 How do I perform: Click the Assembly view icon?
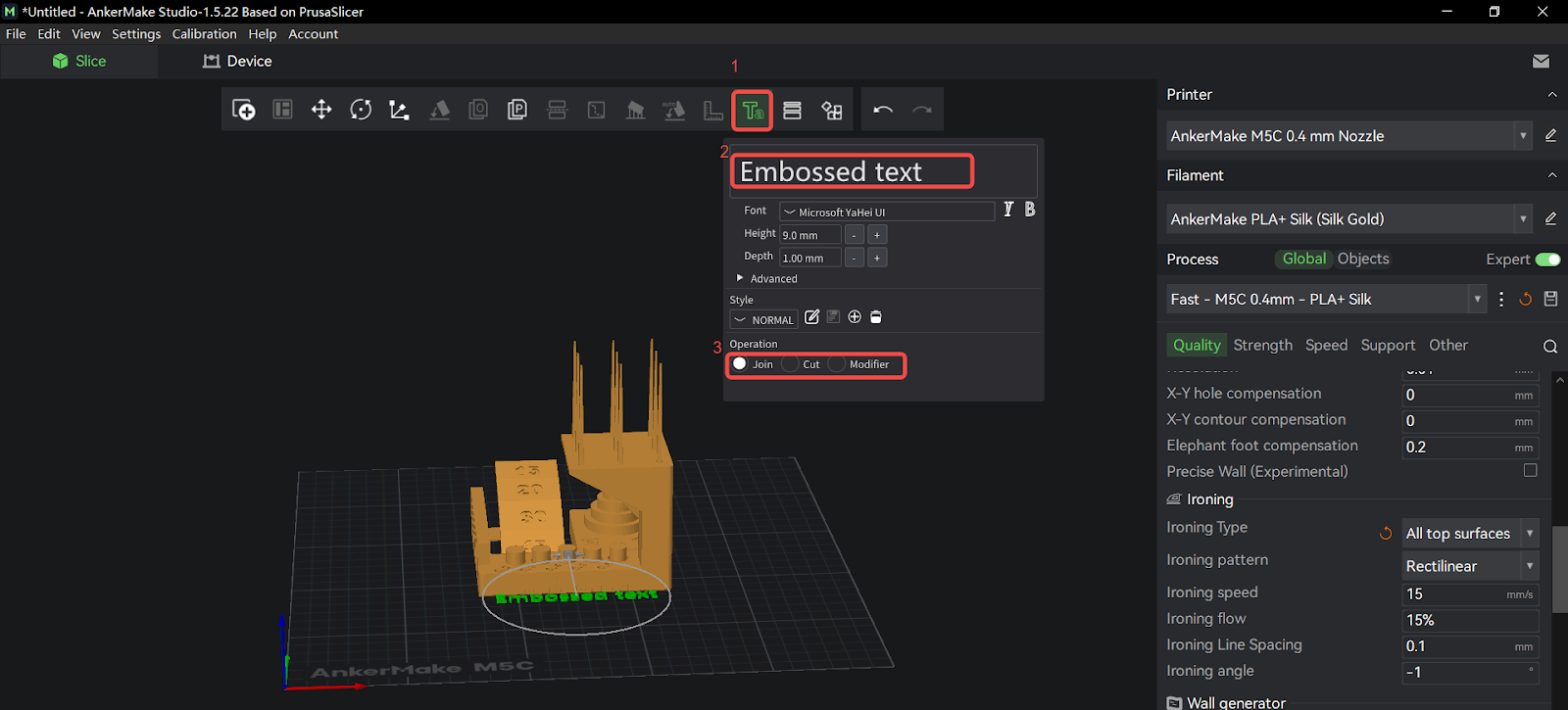[832, 110]
